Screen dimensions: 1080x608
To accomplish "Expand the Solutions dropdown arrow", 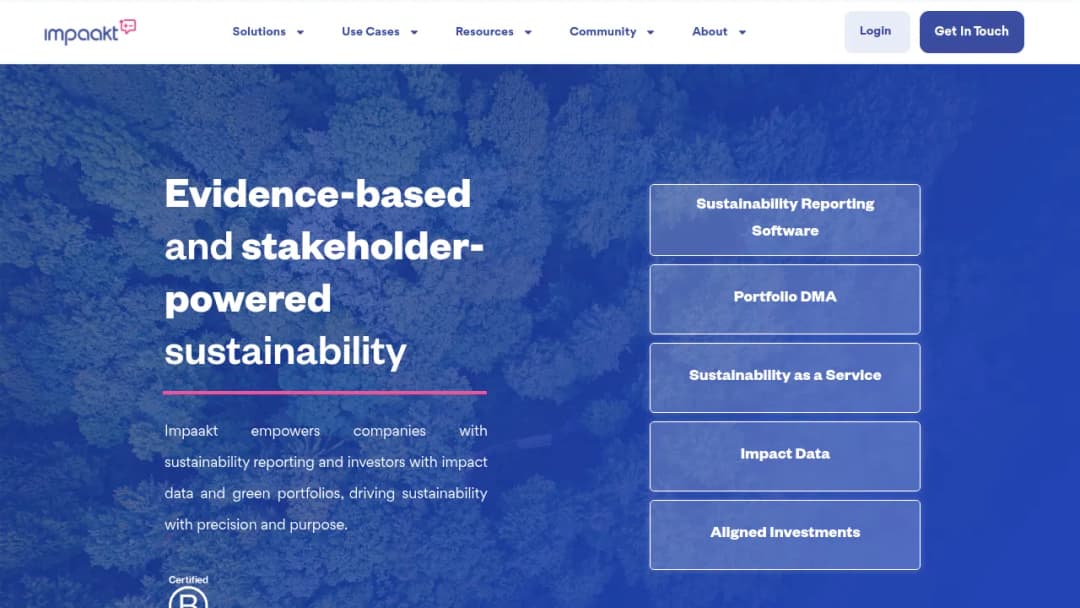I will (300, 32).
